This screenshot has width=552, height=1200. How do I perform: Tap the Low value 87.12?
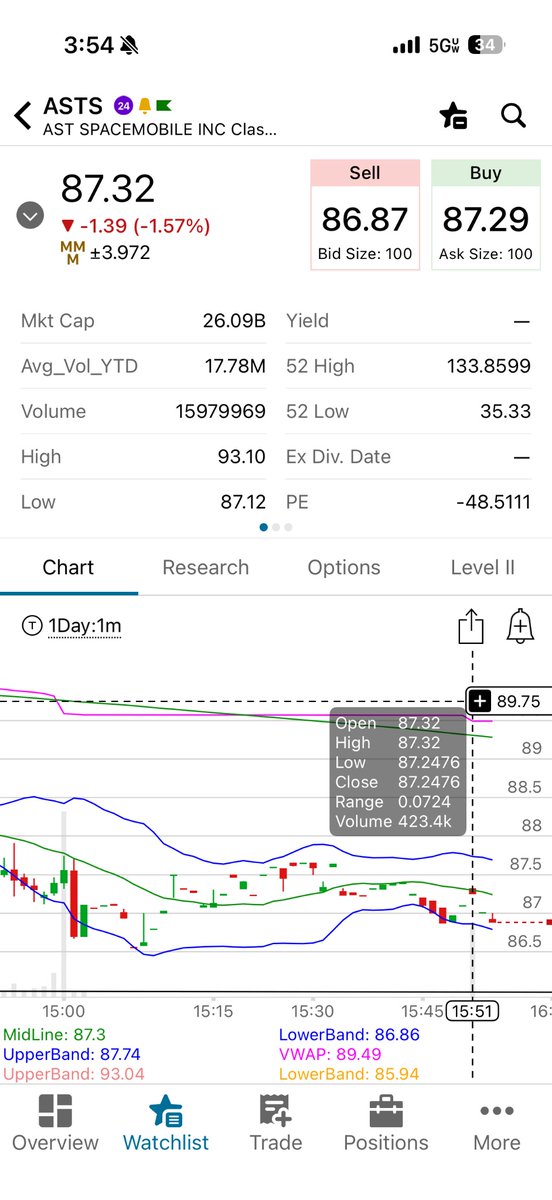point(242,502)
